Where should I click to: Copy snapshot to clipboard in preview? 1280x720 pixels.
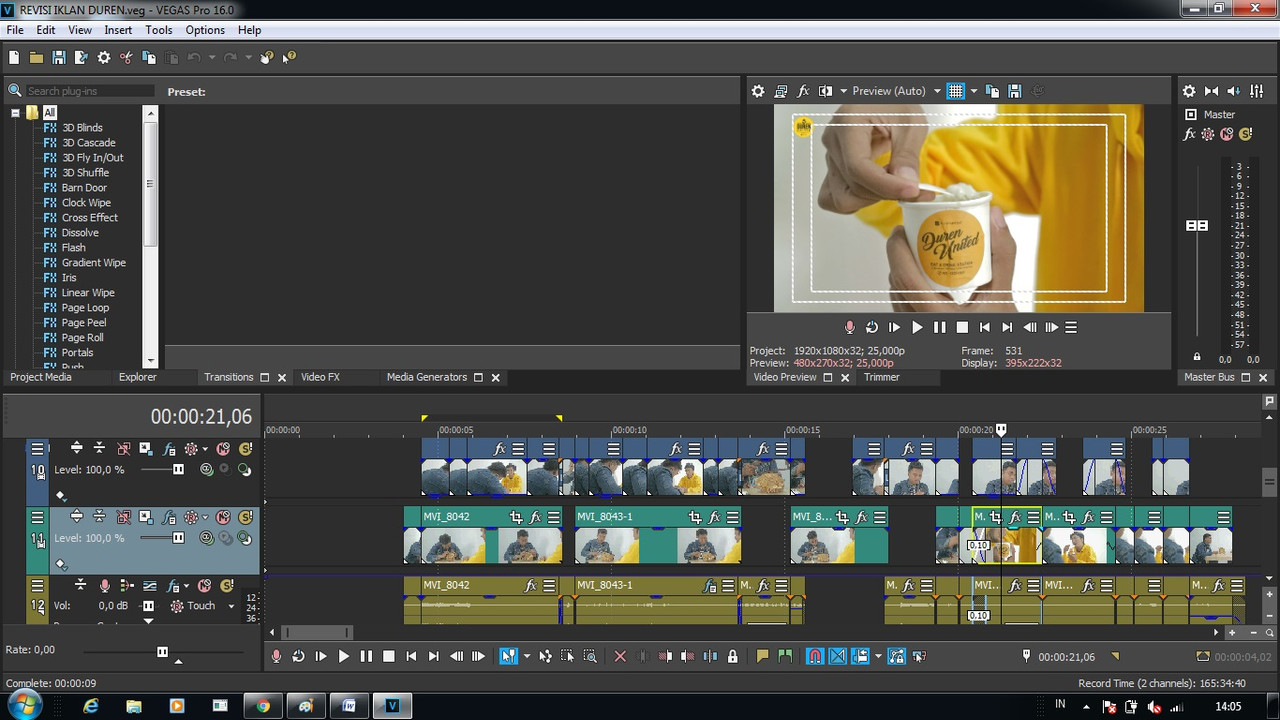[992, 91]
